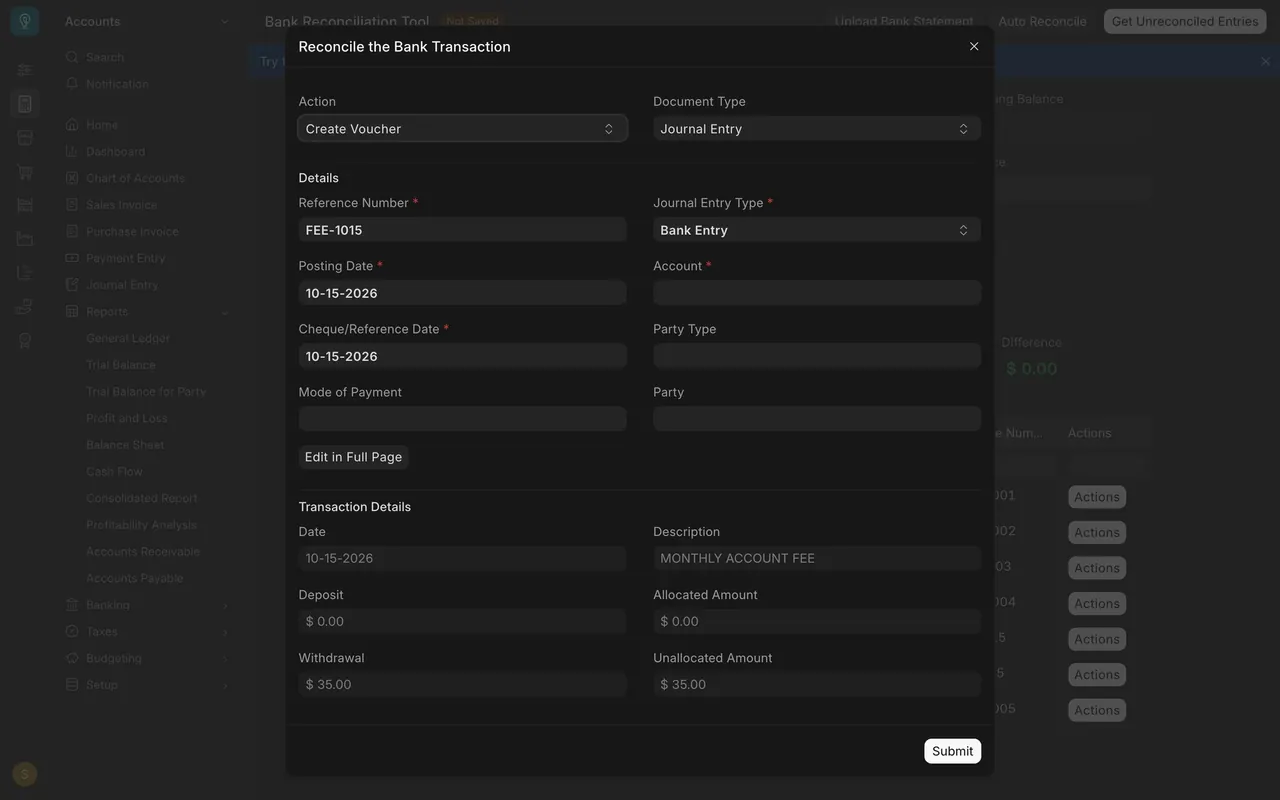Click the Purchase Invoice sidebar icon
The width and height of the screenshot is (1280, 800).
[72, 232]
